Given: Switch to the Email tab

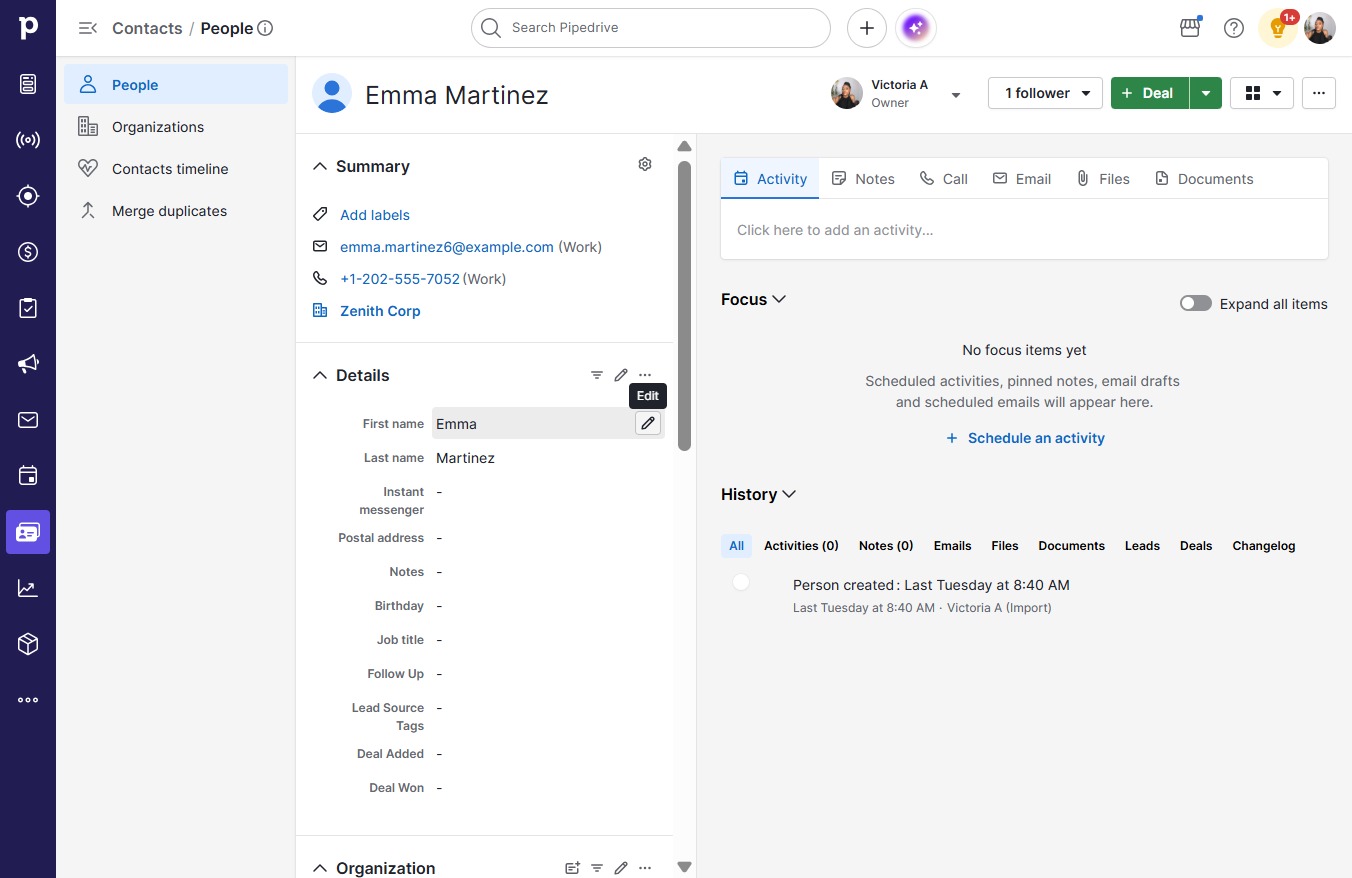Looking at the screenshot, I should [1022, 179].
